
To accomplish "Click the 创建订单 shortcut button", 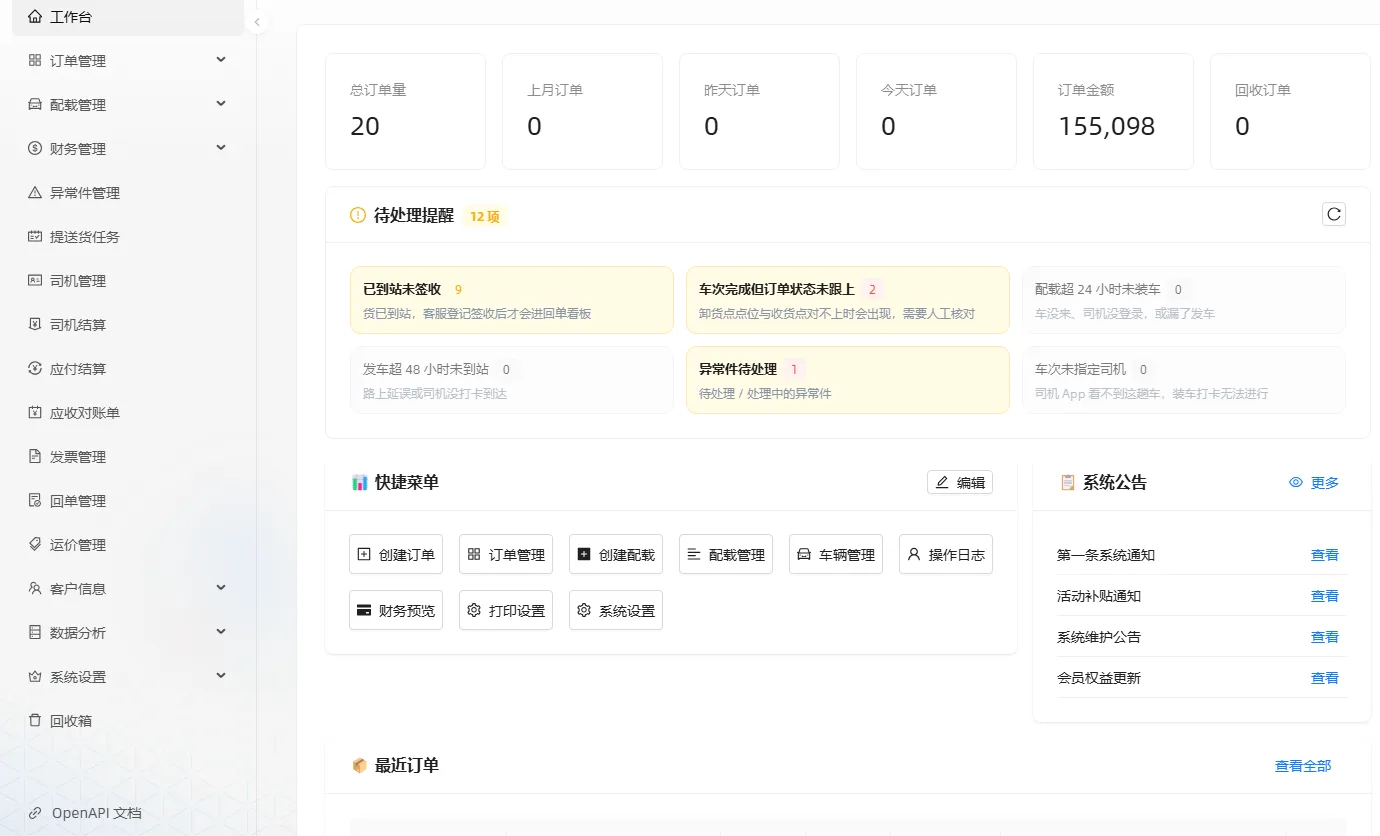I will click(x=396, y=554).
